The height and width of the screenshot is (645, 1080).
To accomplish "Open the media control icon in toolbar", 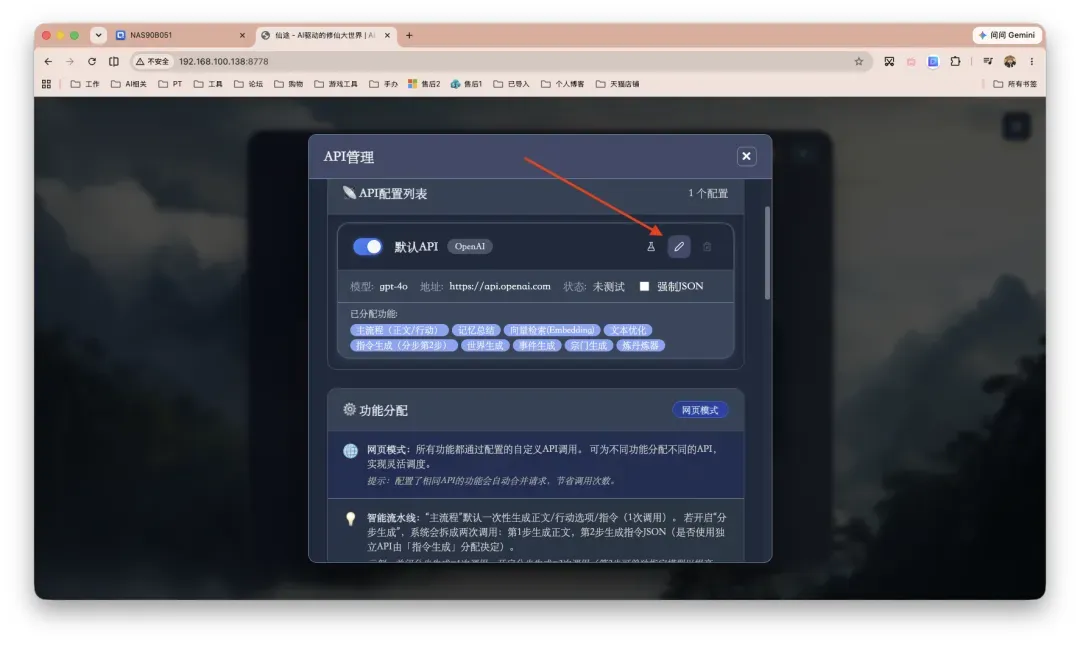I will [x=988, y=61].
